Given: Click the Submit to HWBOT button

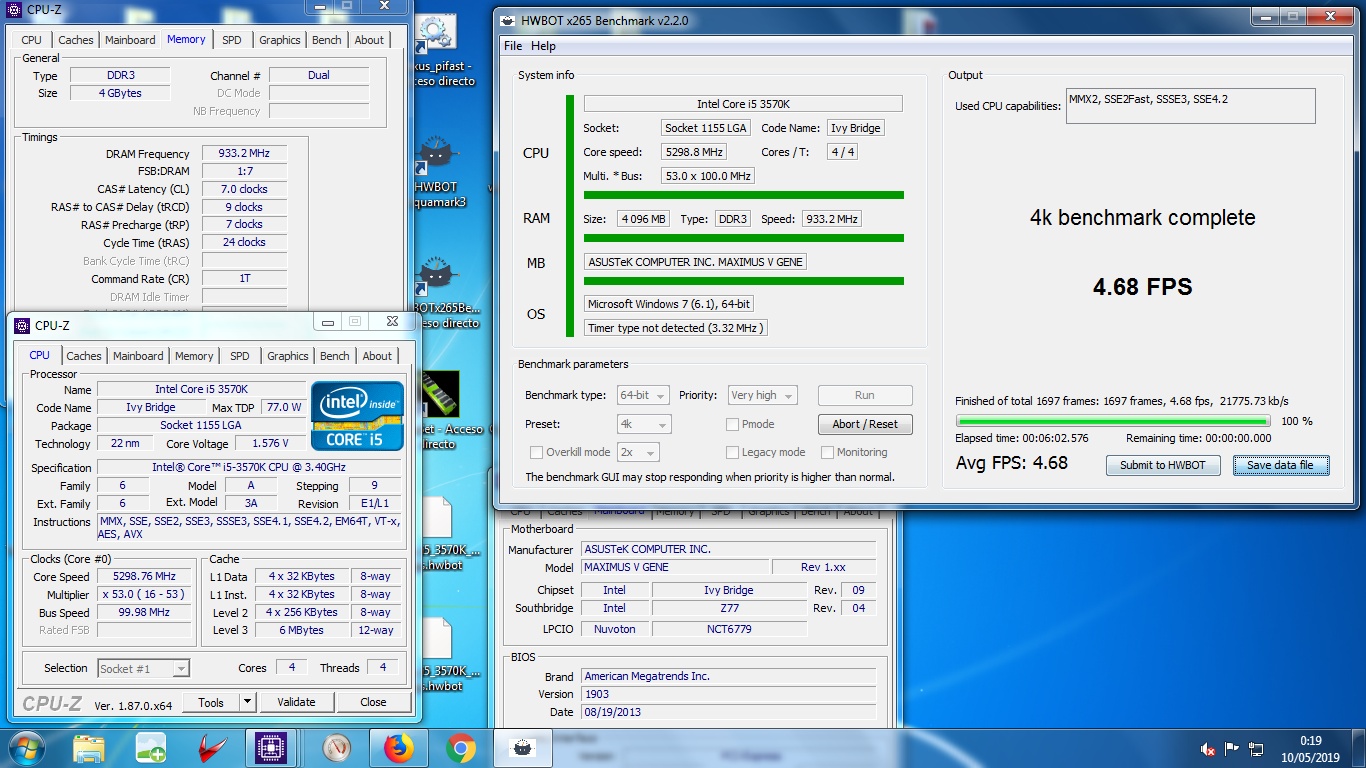Looking at the screenshot, I should (x=1163, y=465).
